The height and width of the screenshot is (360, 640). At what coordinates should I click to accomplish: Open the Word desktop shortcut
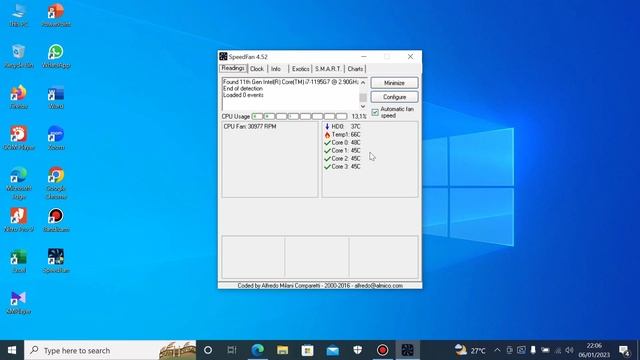(56, 97)
